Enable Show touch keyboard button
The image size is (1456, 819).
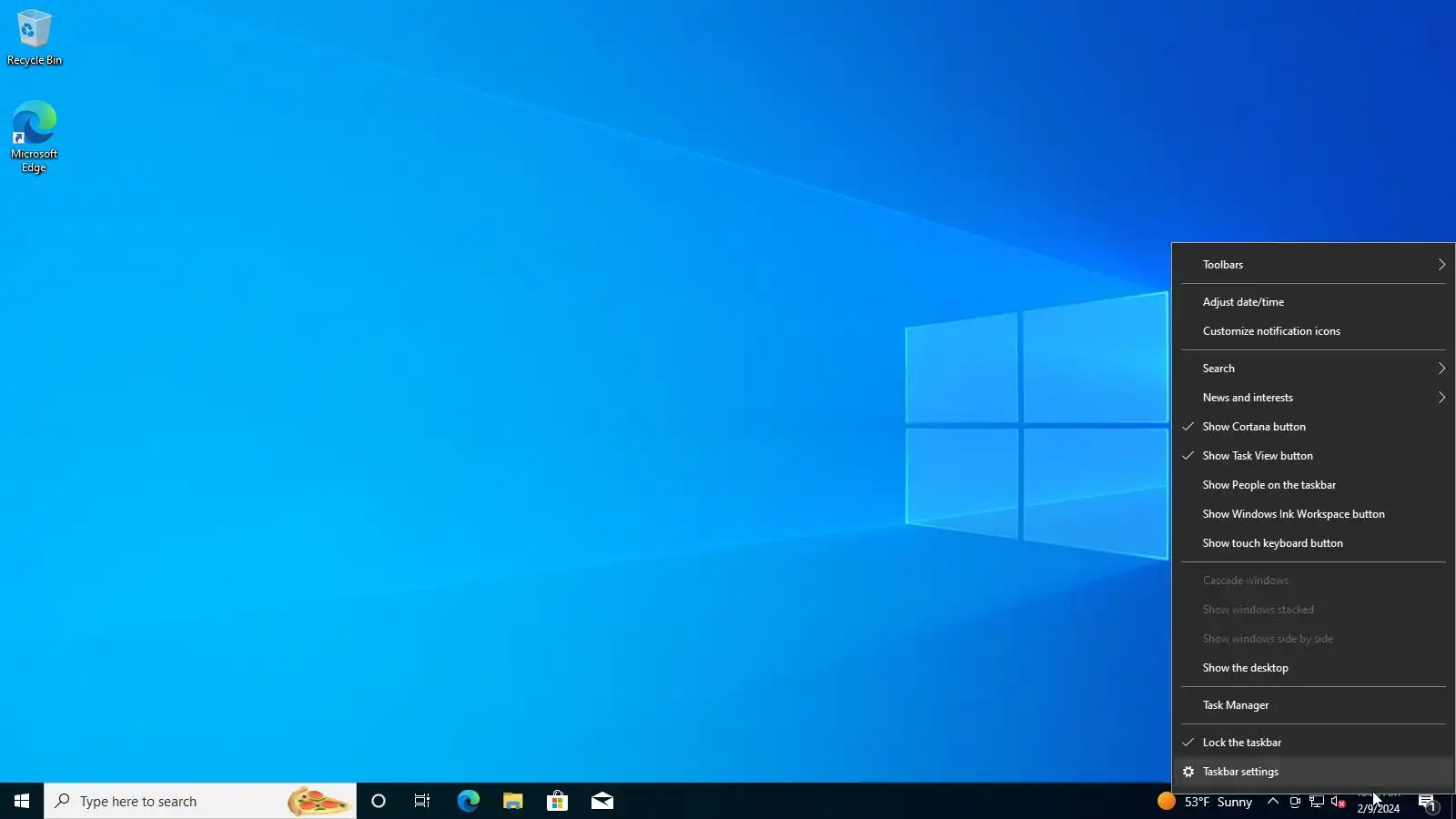pos(1313,543)
